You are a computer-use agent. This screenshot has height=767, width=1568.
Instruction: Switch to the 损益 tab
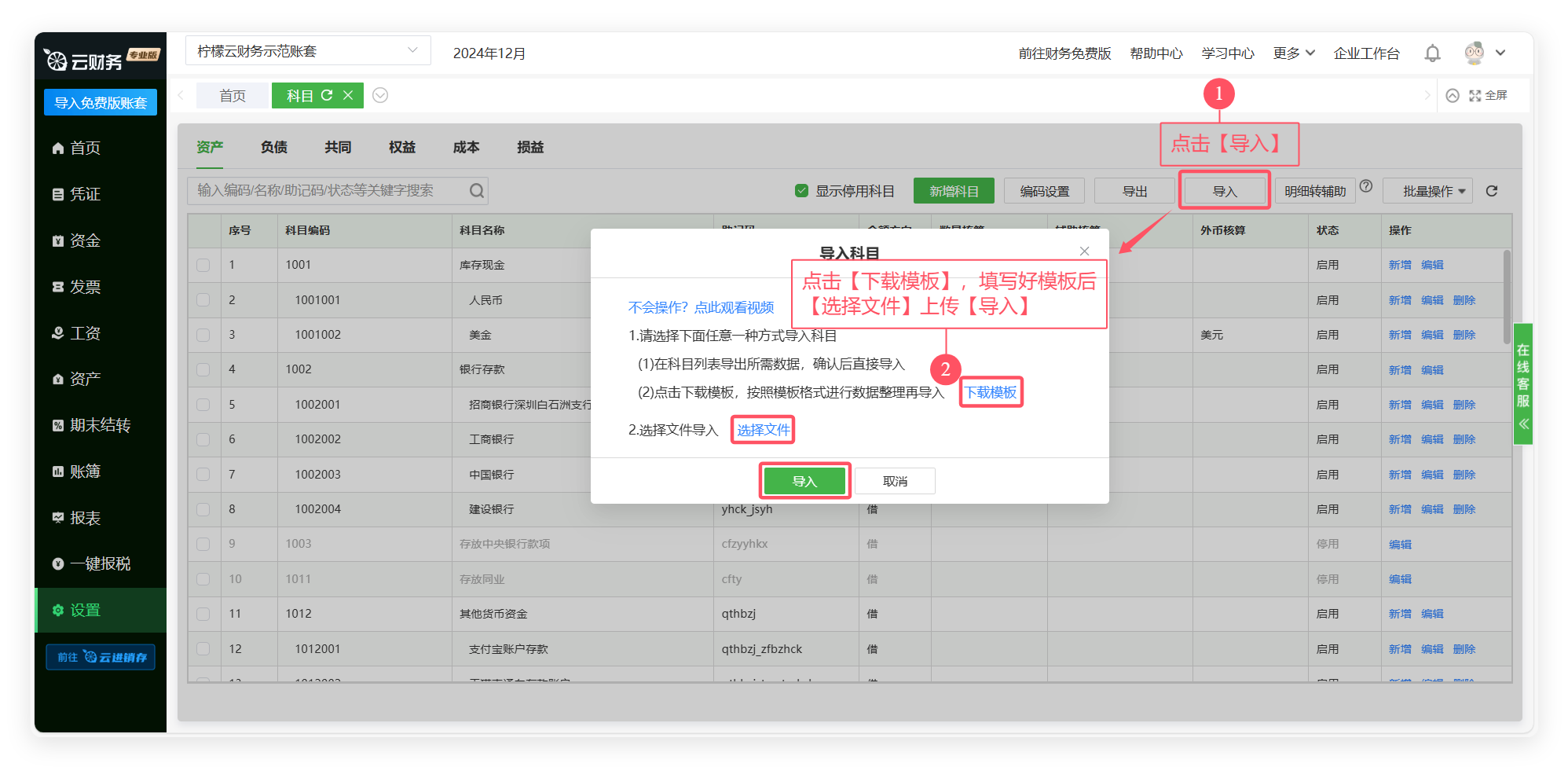click(x=530, y=147)
